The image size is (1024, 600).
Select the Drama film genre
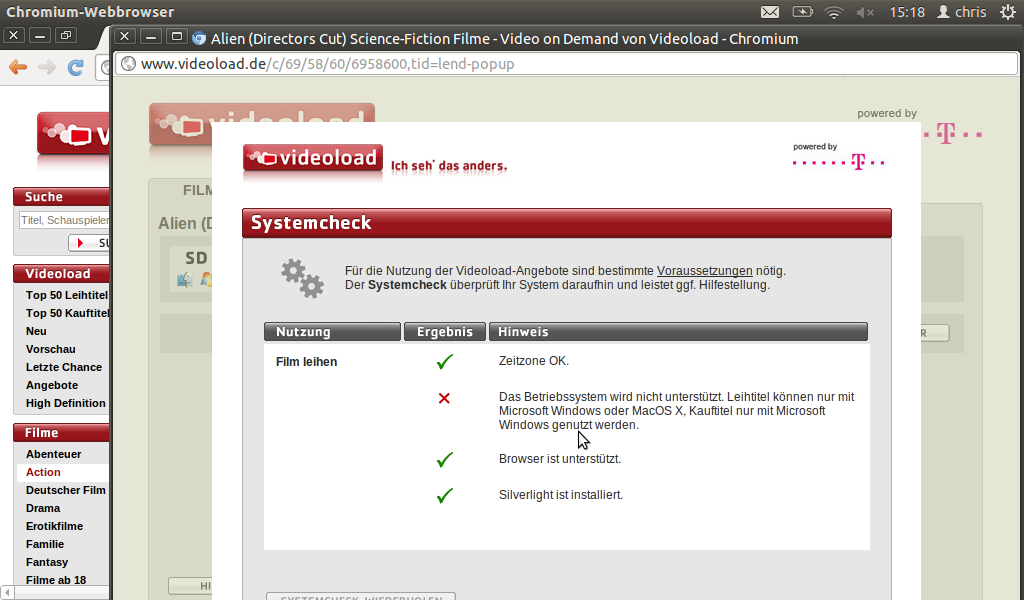[x=42, y=508]
